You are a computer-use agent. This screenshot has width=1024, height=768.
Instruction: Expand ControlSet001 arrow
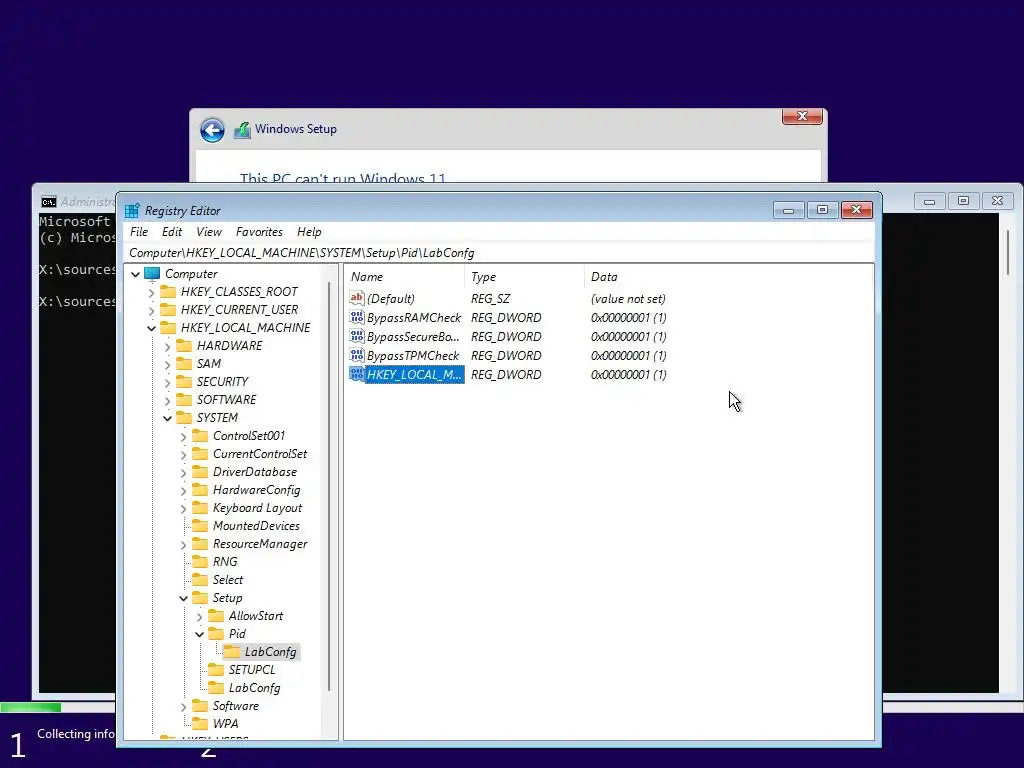coord(184,436)
